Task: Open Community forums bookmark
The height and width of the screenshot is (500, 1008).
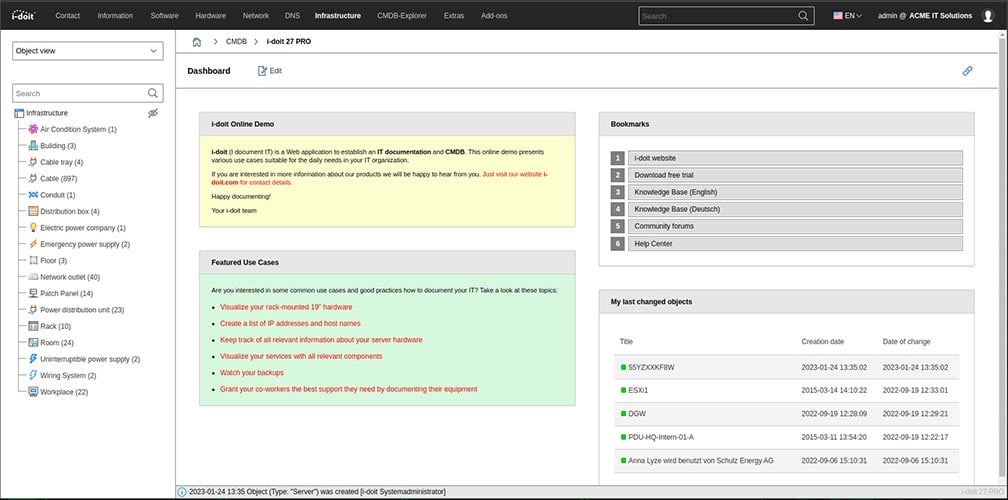Action: (795, 226)
